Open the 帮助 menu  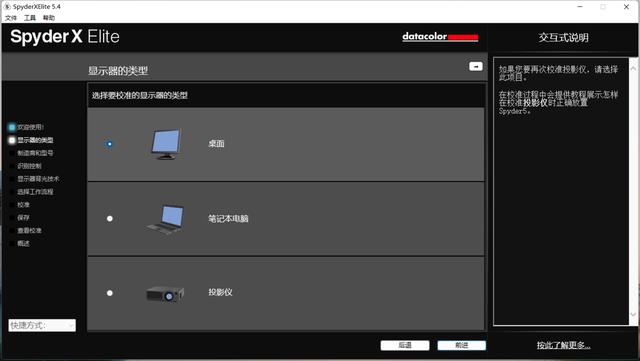49,18
